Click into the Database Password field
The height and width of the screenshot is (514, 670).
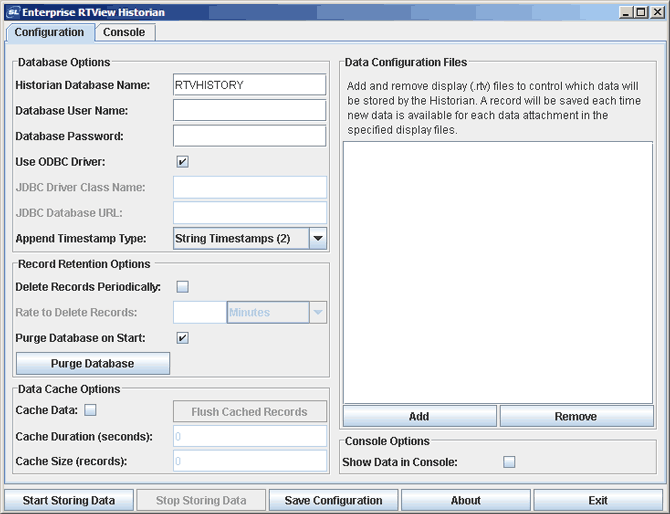250,136
